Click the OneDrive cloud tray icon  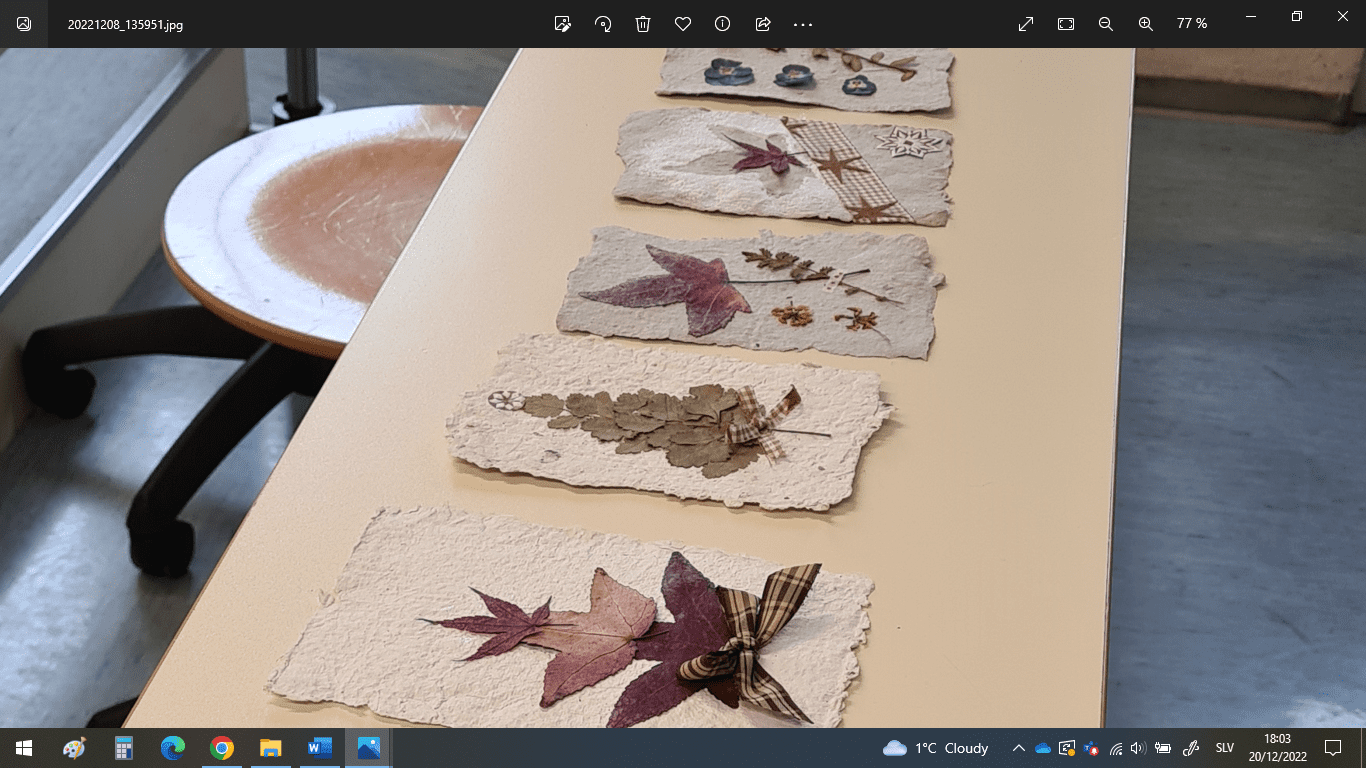(x=1043, y=748)
